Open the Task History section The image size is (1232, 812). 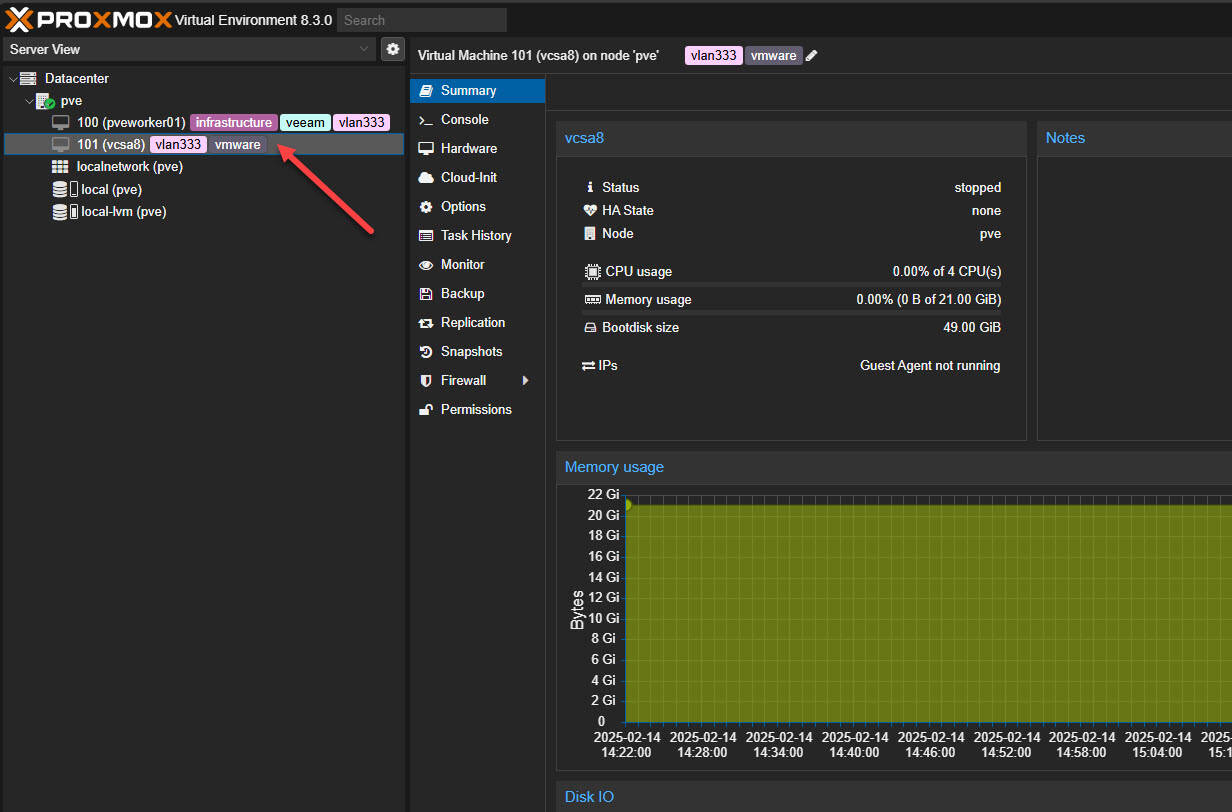click(x=478, y=236)
